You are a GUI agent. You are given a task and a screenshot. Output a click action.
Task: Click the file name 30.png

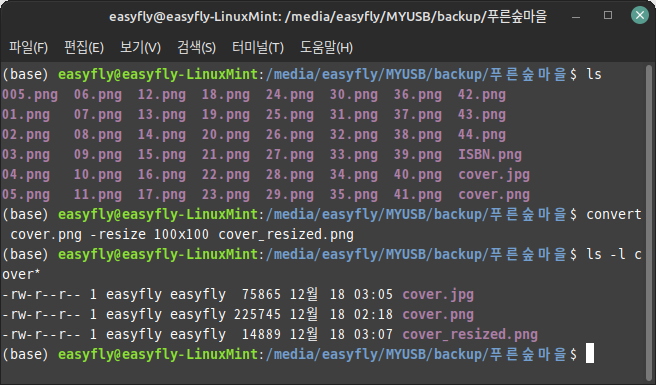(354, 95)
